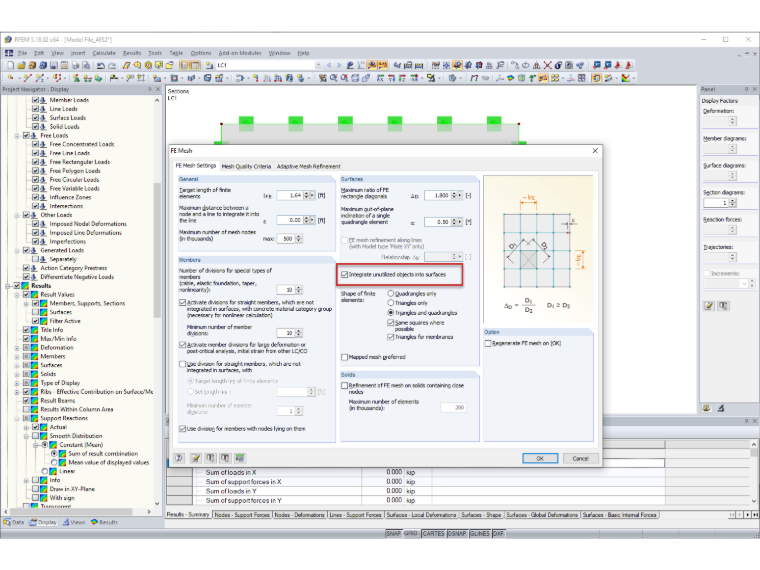Click Cancel in FE Mesh dialog

click(x=580, y=459)
